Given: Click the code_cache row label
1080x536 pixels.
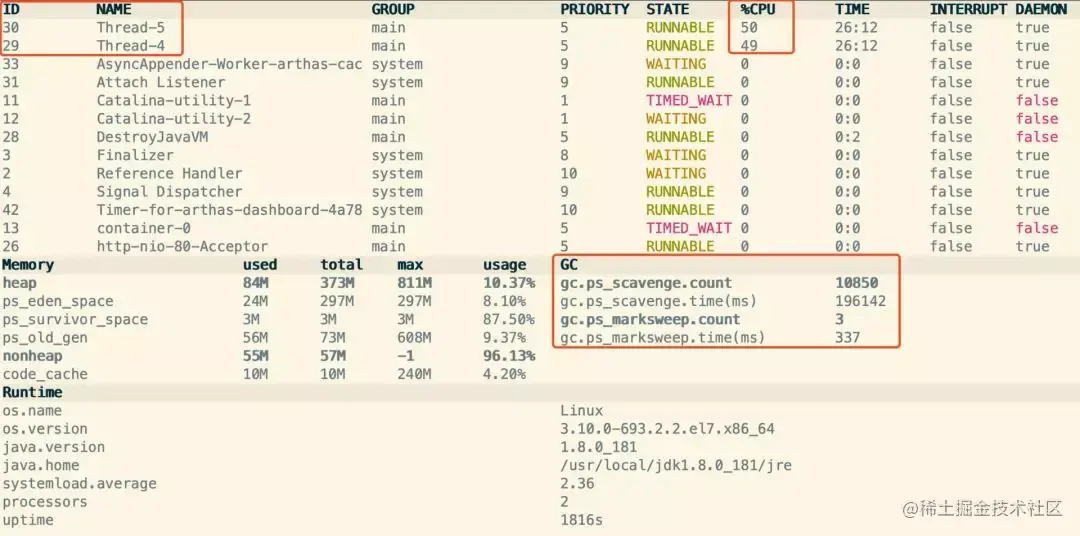Looking at the screenshot, I should point(45,374).
